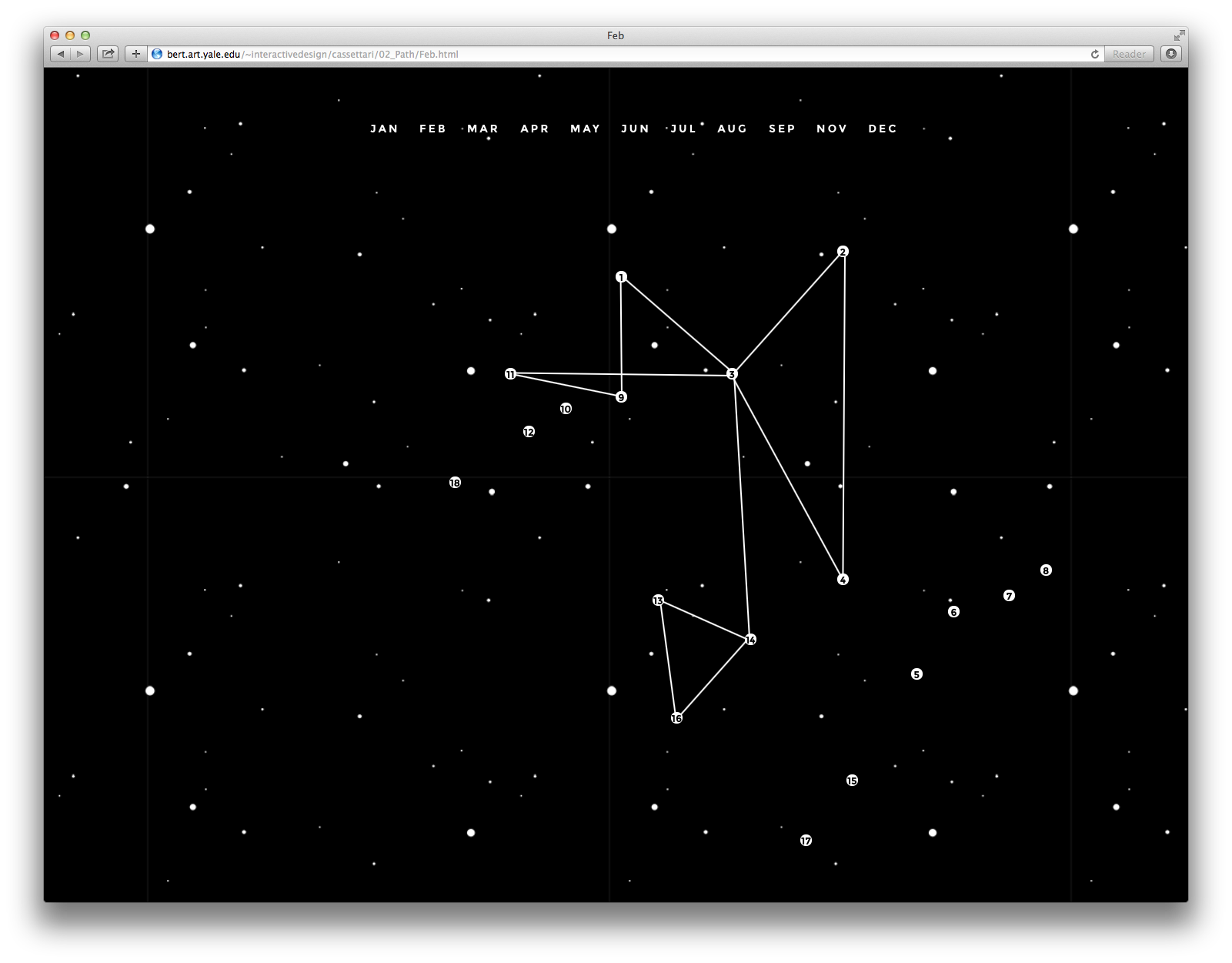This screenshot has width=1232, height=963.
Task: Click constellation star number 12
Action: pos(529,432)
